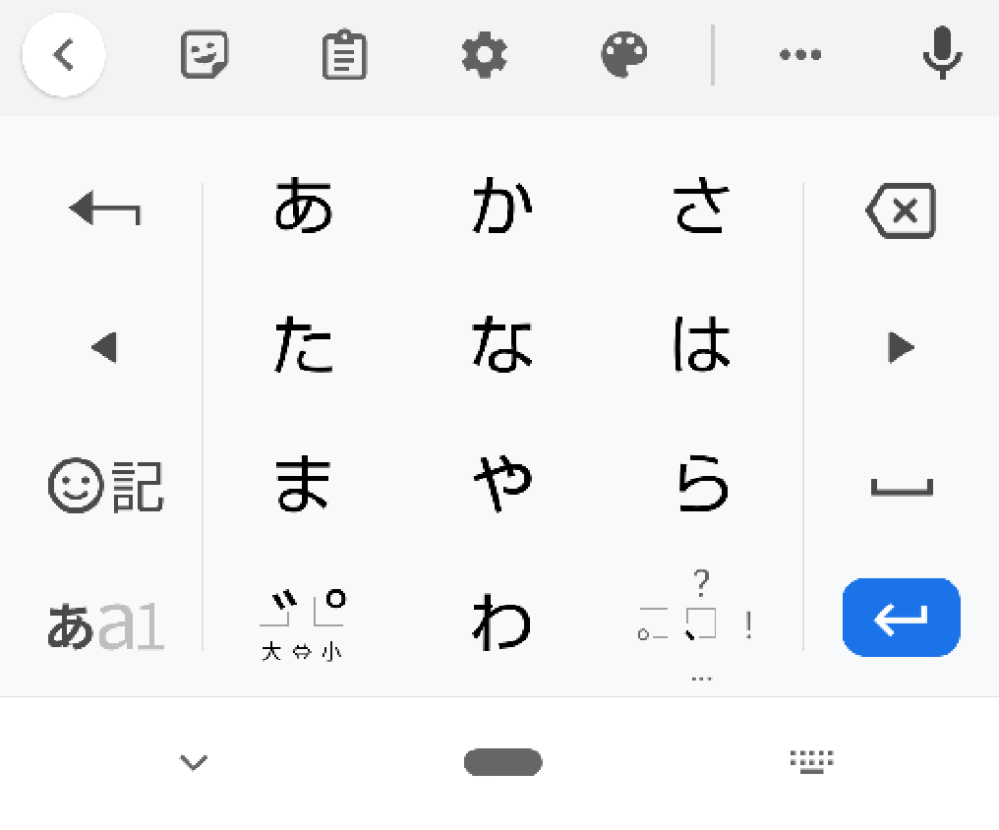The height and width of the screenshot is (830, 999).
Task: Open keyboard settings gear icon
Action: [485, 55]
